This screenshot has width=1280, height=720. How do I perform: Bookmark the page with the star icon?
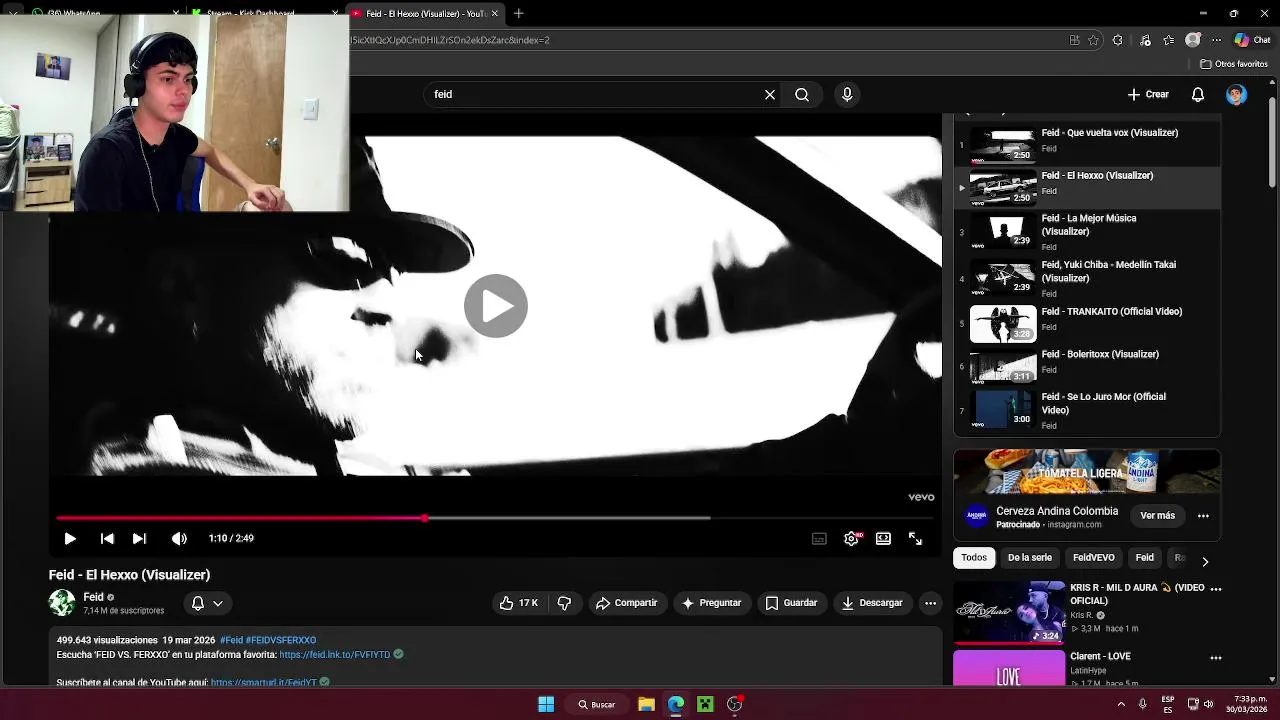click(1094, 40)
